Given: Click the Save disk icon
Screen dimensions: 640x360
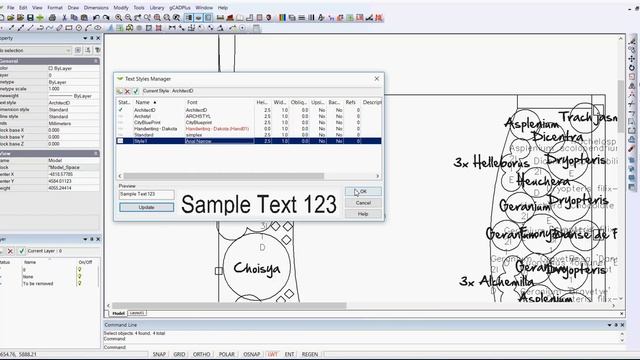Looking at the screenshot, I should coord(30,18).
